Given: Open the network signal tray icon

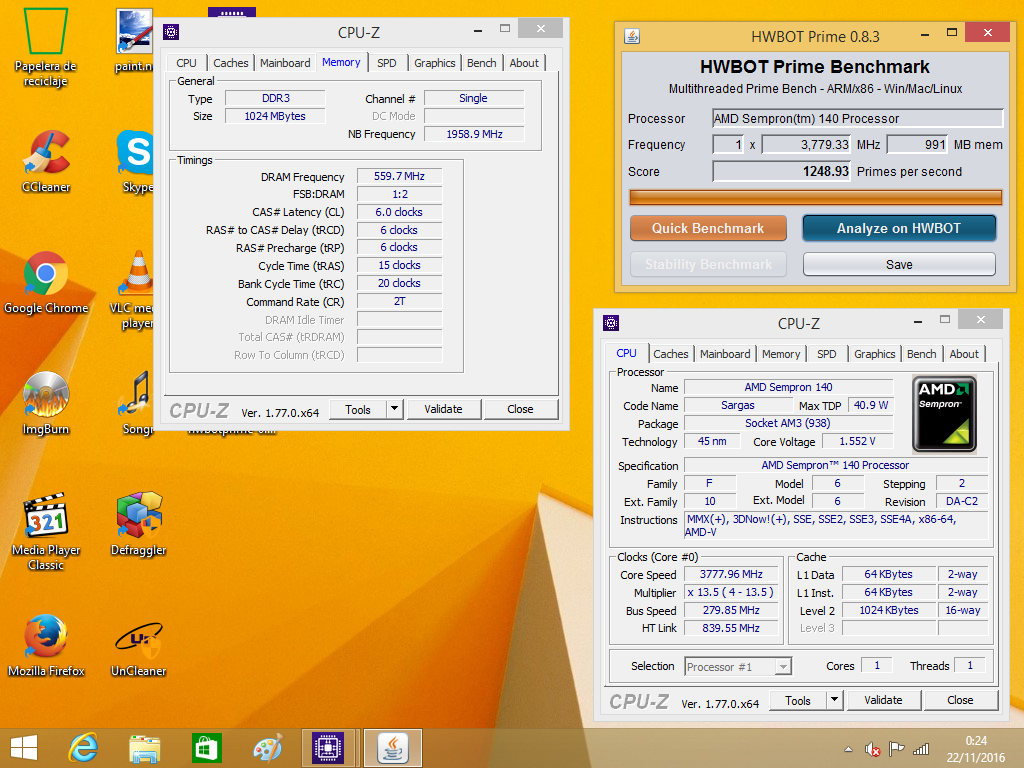Looking at the screenshot, I should (x=921, y=749).
